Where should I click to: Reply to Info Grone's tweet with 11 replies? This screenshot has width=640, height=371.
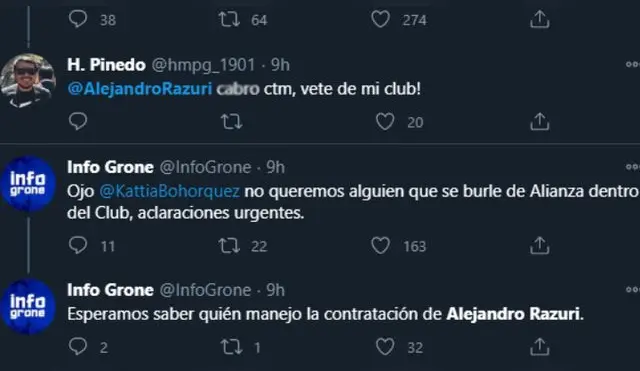tap(78, 245)
